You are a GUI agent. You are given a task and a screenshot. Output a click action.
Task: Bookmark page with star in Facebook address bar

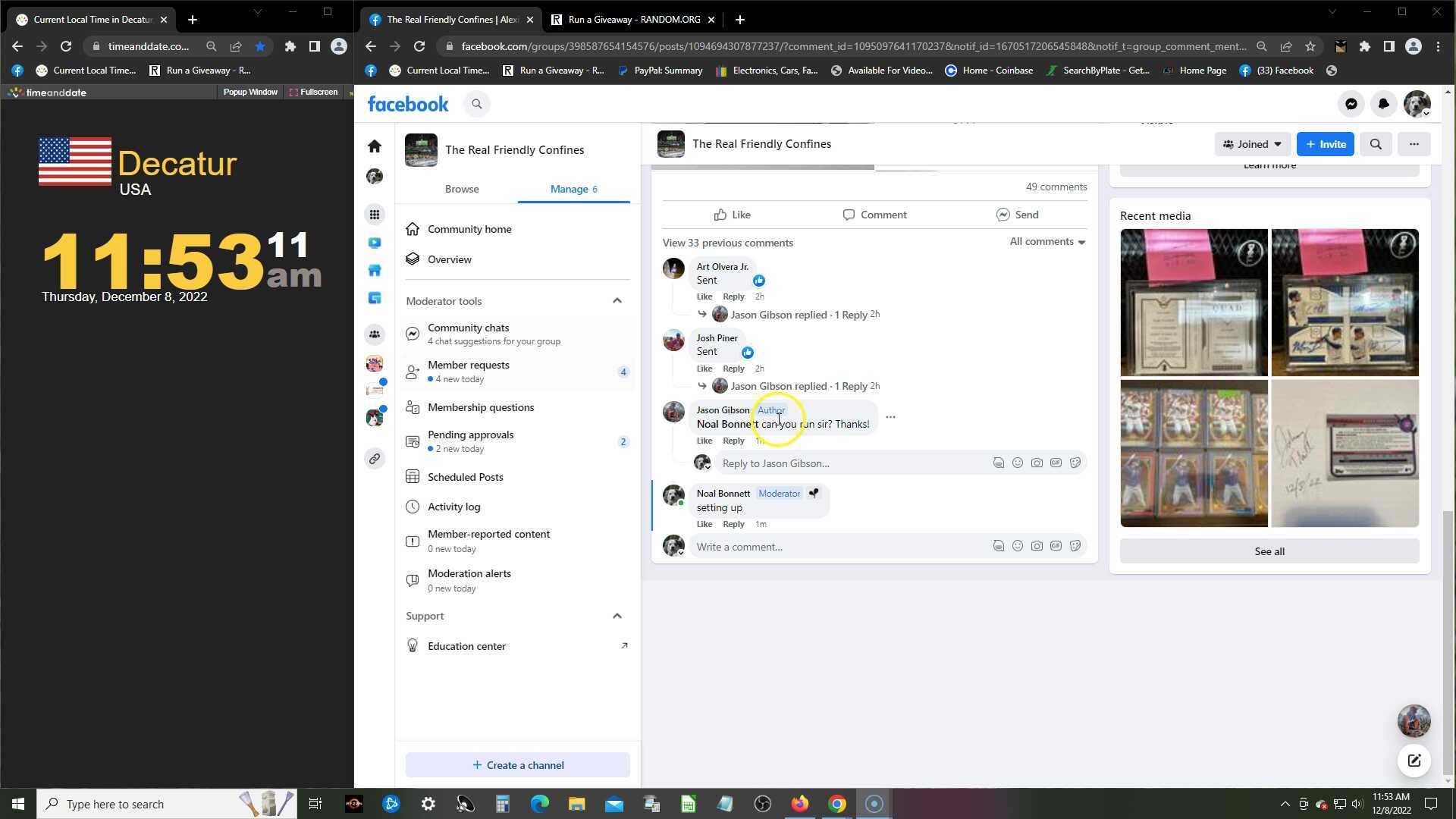tap(1310, 46)
